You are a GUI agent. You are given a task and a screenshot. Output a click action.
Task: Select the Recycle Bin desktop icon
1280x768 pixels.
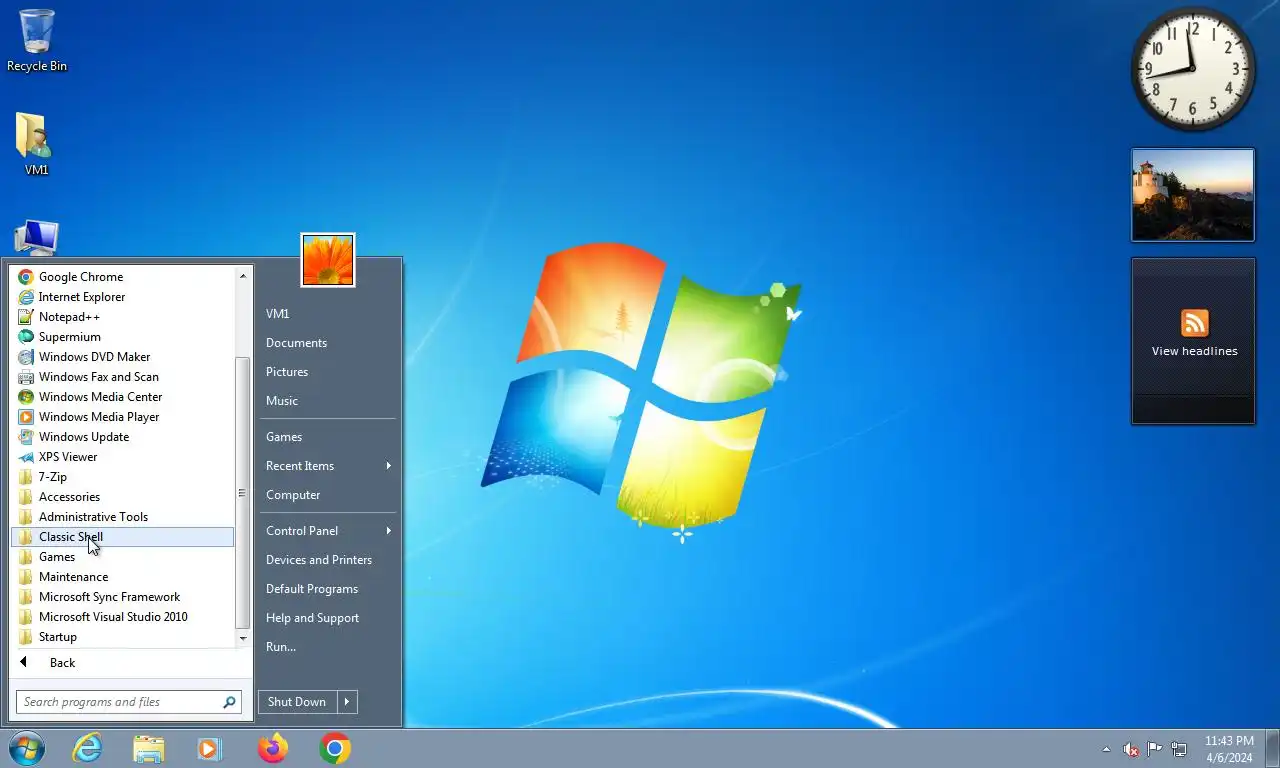(x=37, y=41)
